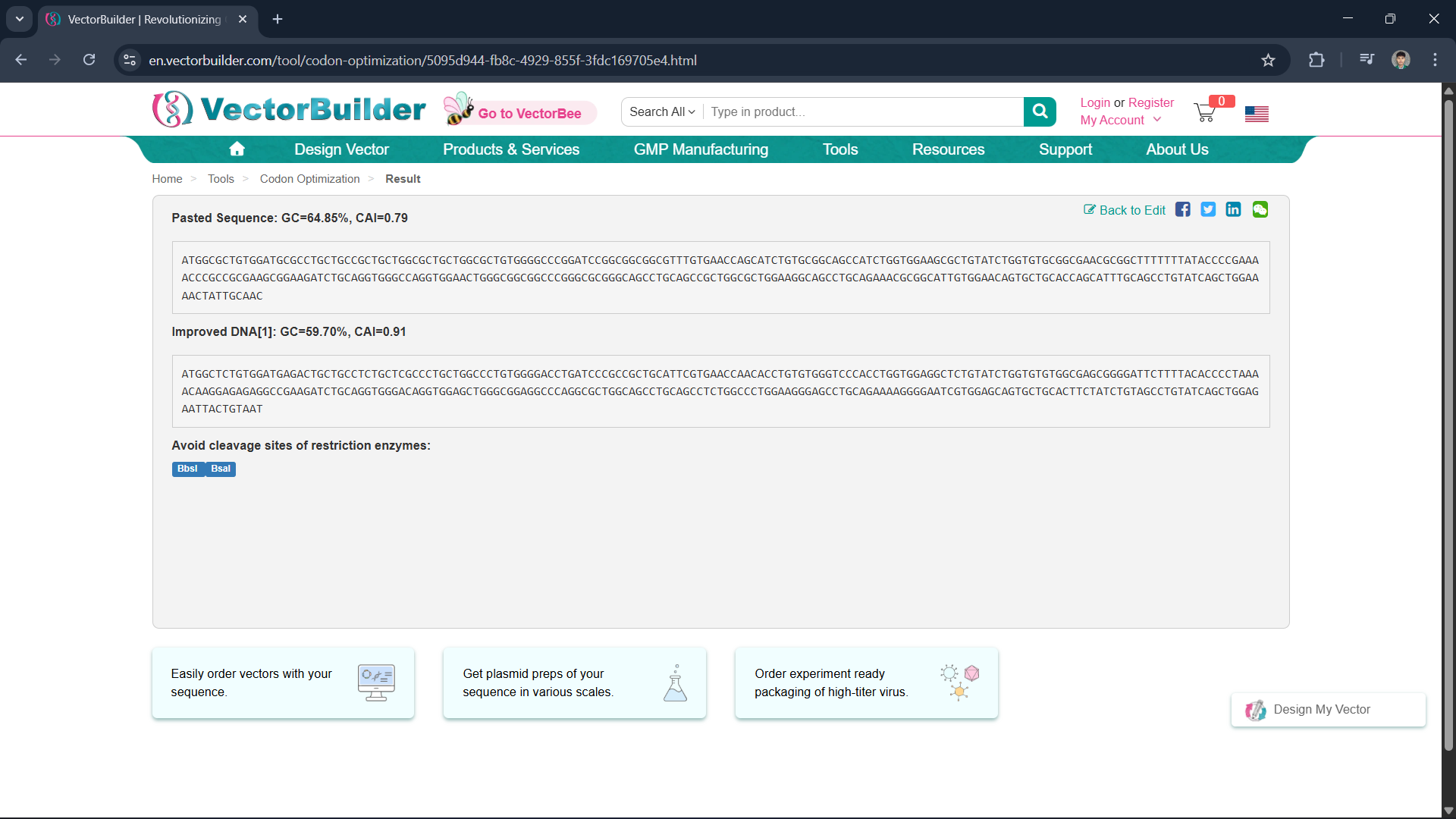Click Codon Optimization breadcrumb link
Image resolution: width=1456 pixels, height=819 pixels.
pos(309,179)
